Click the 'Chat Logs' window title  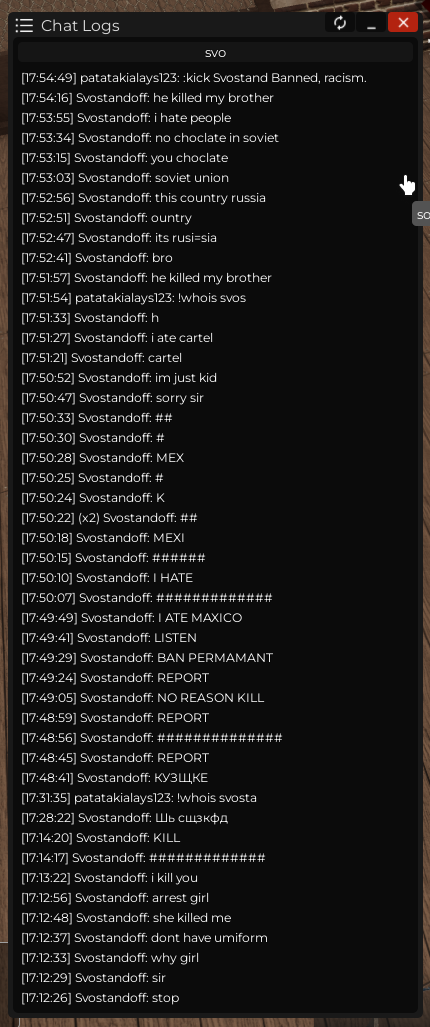[80, 26]
